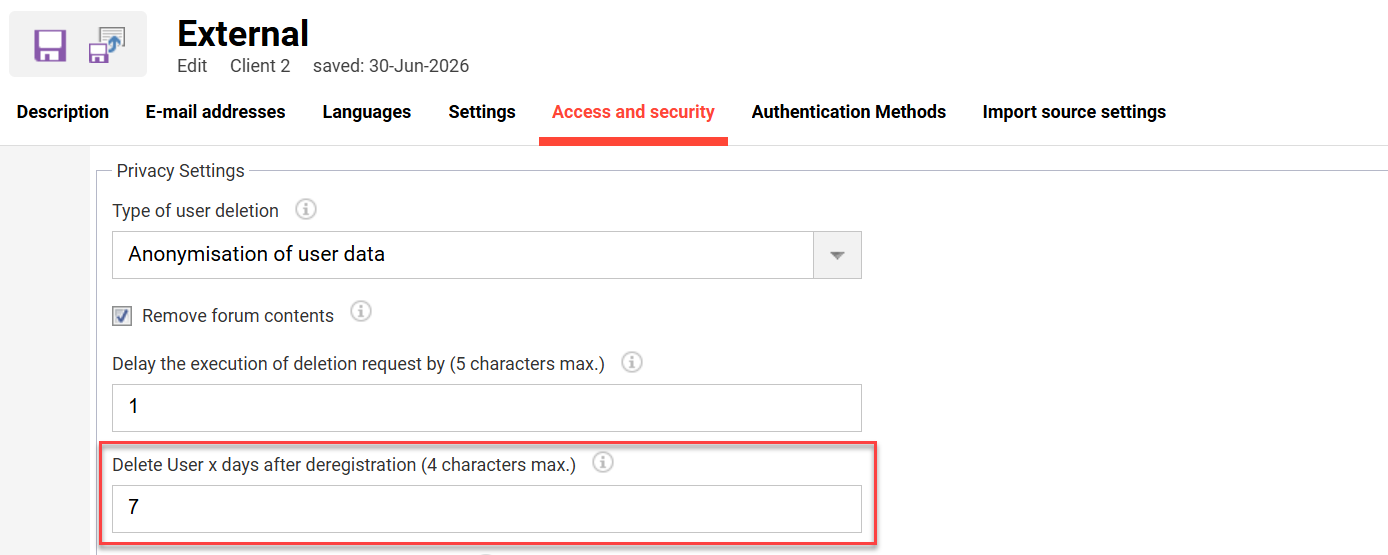
Task: Click the Save and close icon
Action: point(106,46)
